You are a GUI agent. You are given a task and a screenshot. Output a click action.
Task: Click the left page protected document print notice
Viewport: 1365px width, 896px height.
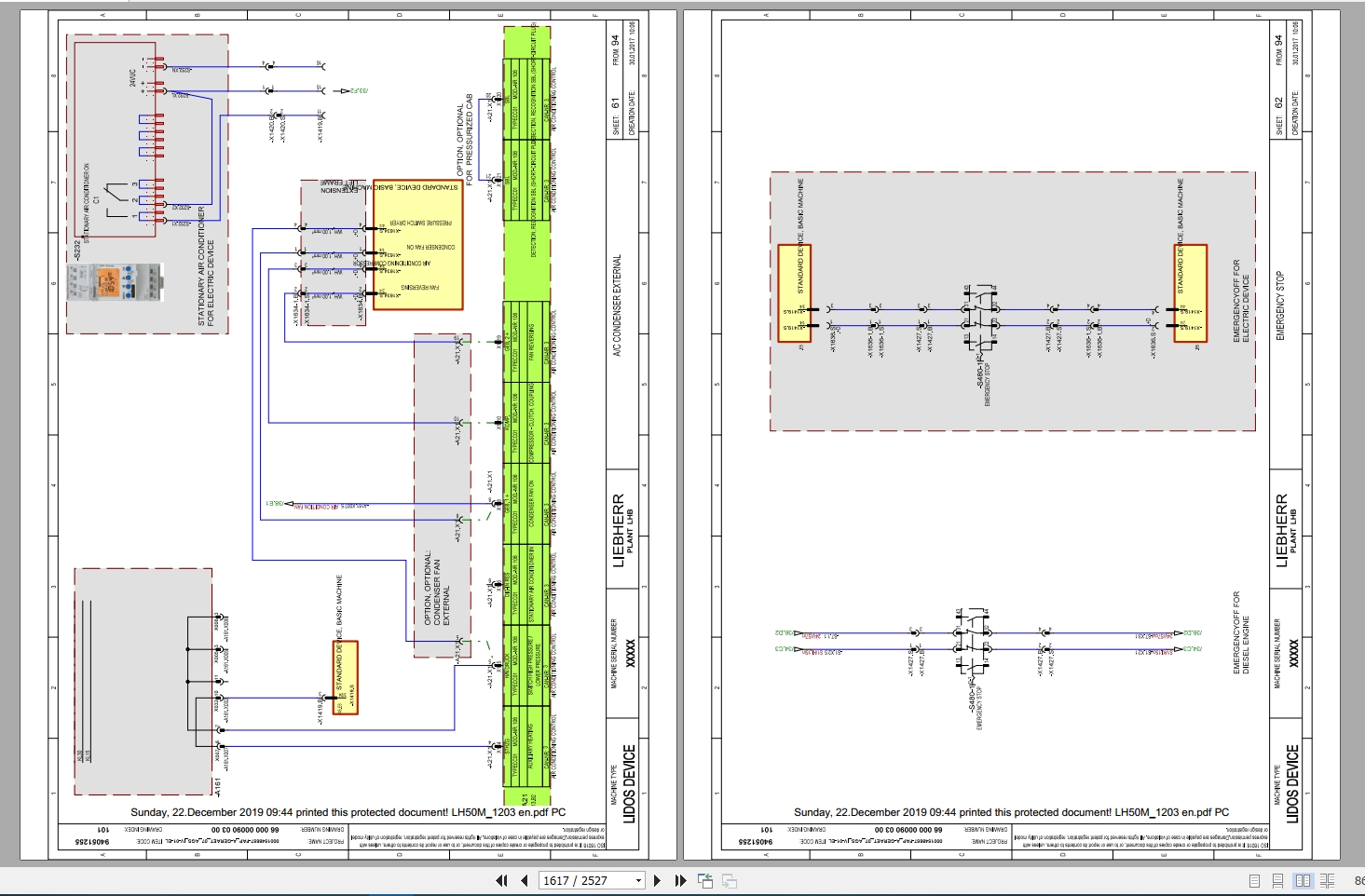pos(348,812)
